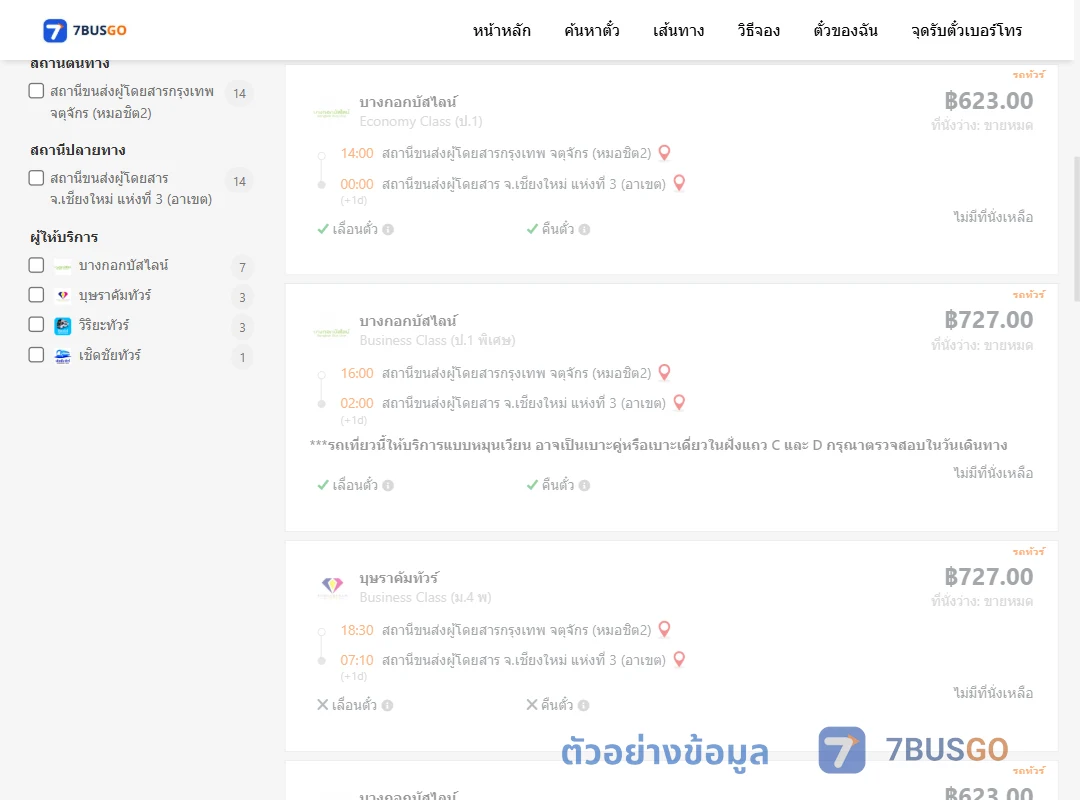The height and width of the screenshot is (800, 1080).
Task: Click the page vertical scrollbar
Action: [1076, 229]
